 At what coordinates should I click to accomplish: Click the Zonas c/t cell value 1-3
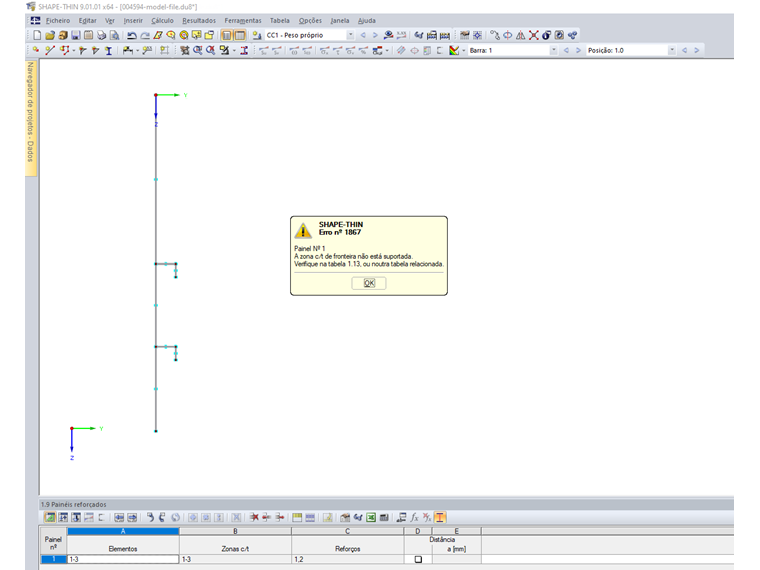tap(236, 559)
